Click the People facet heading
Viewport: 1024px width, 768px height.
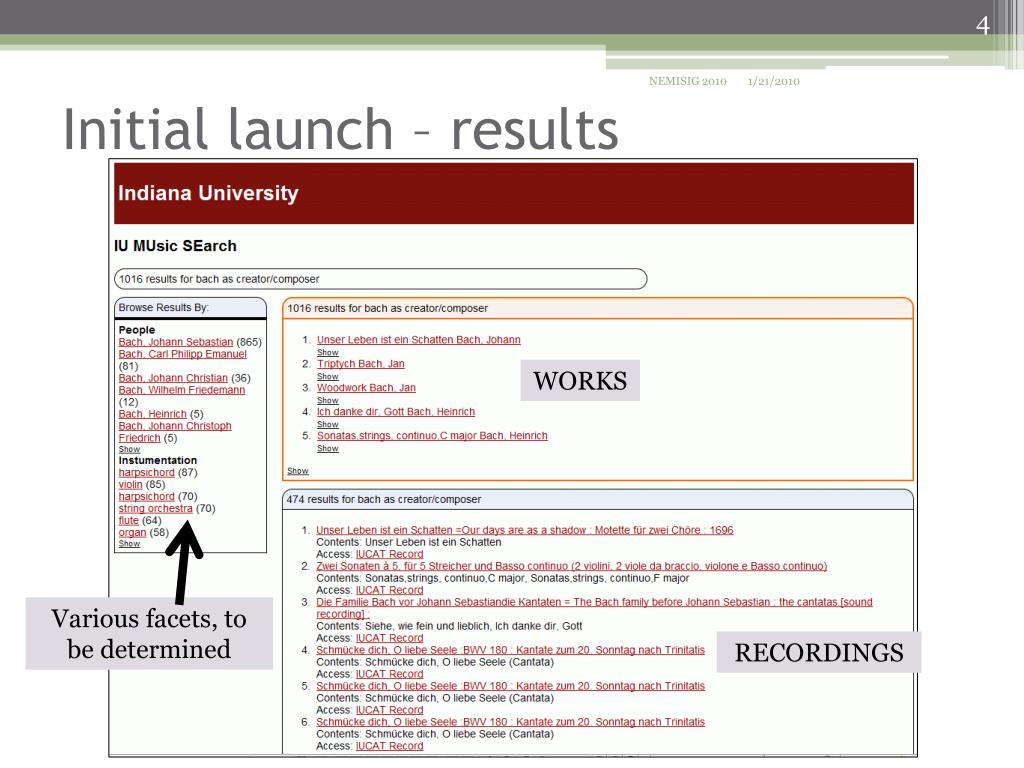coord(136,330)
